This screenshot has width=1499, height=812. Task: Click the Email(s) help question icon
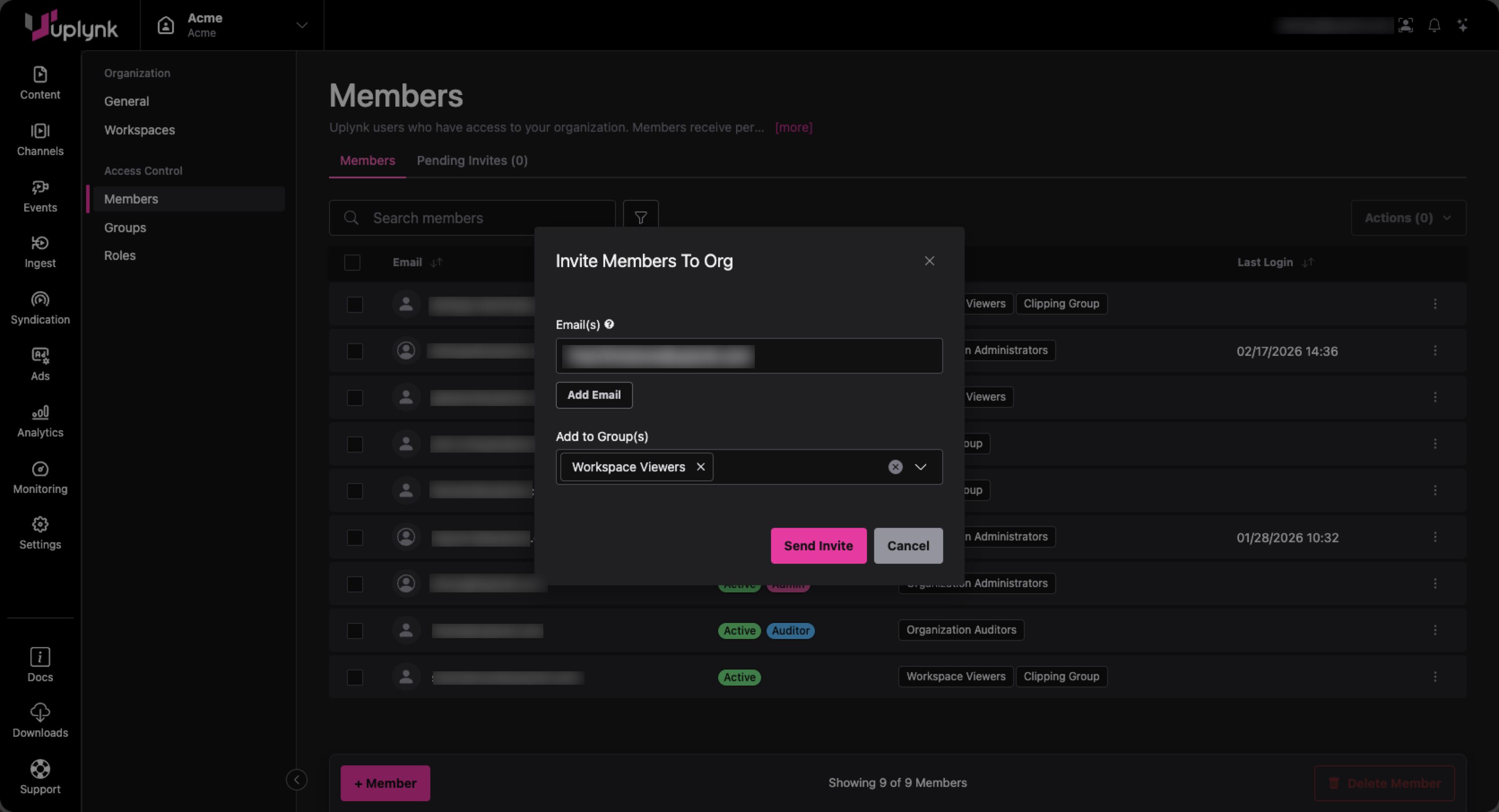click(609, 324)
